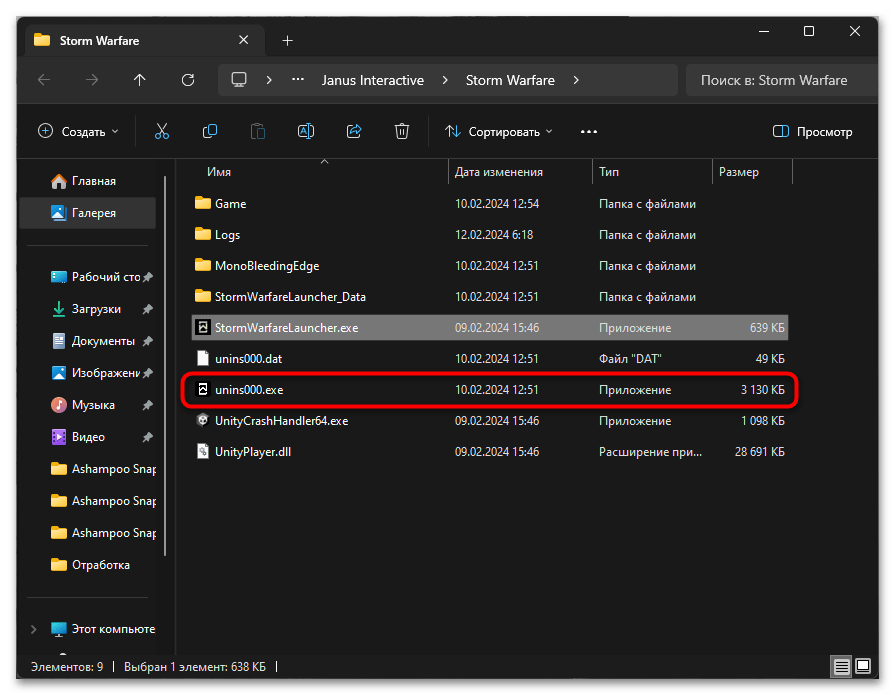Click the Share icon

point(354,132)
